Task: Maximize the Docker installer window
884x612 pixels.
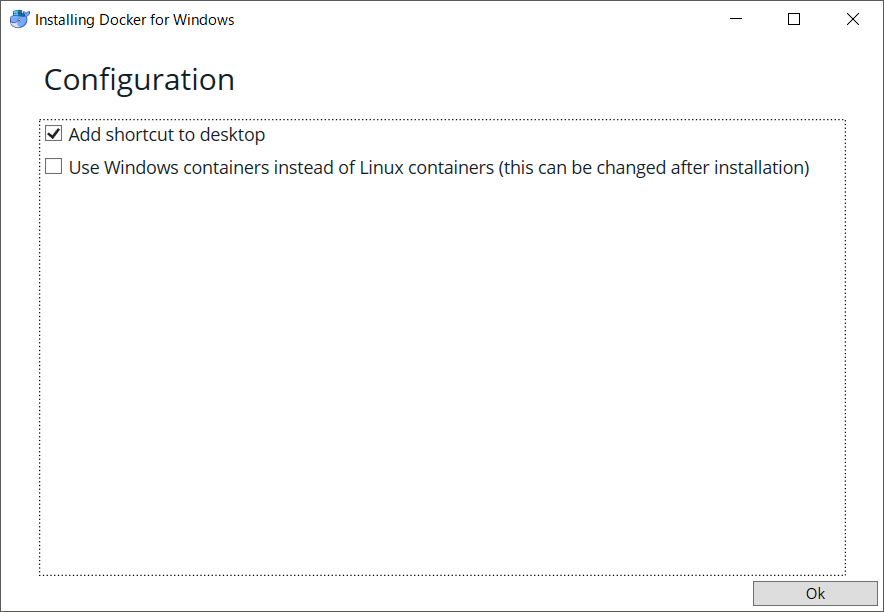Action: (794, 19)
